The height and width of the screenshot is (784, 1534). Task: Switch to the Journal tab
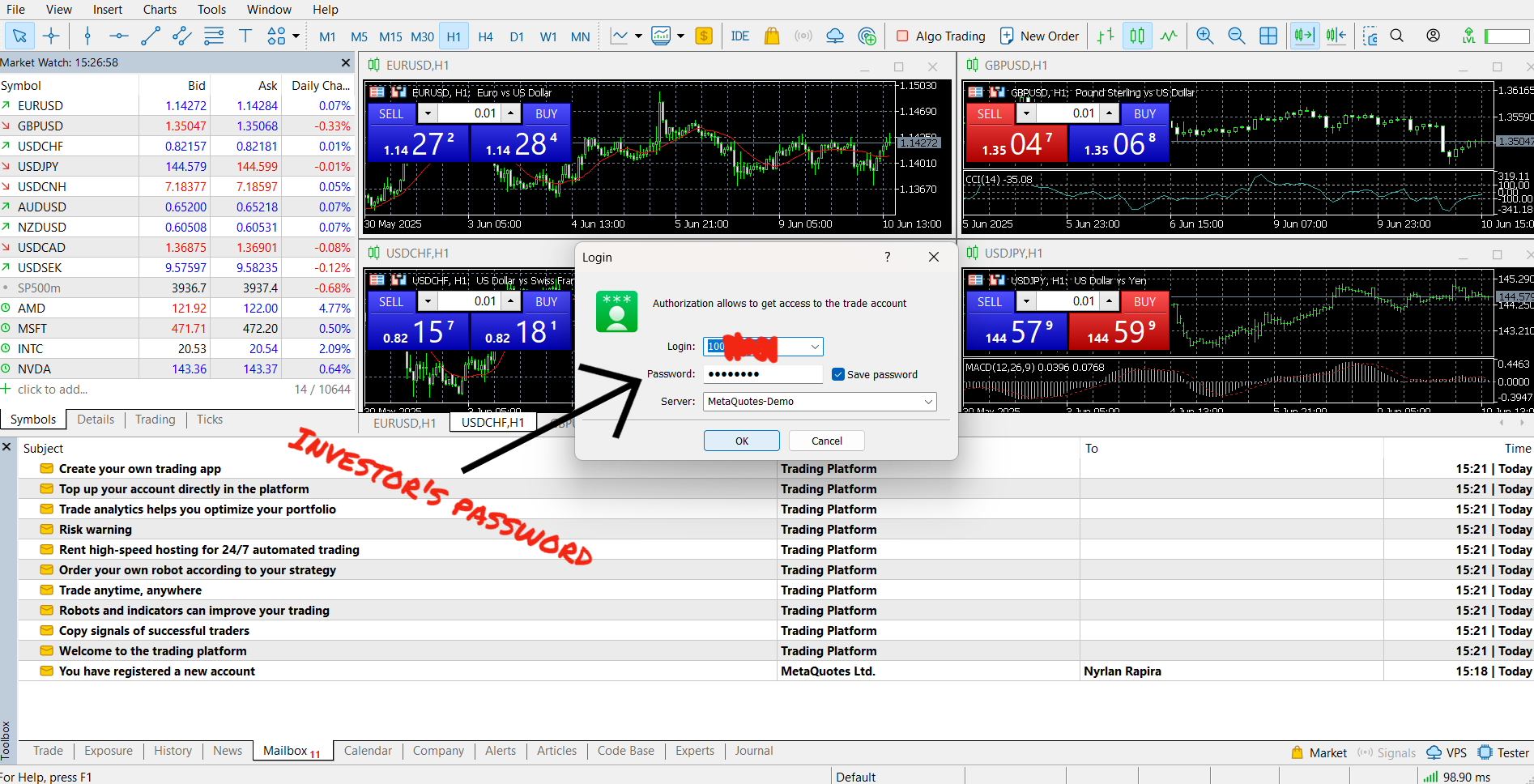pos(753,751)
